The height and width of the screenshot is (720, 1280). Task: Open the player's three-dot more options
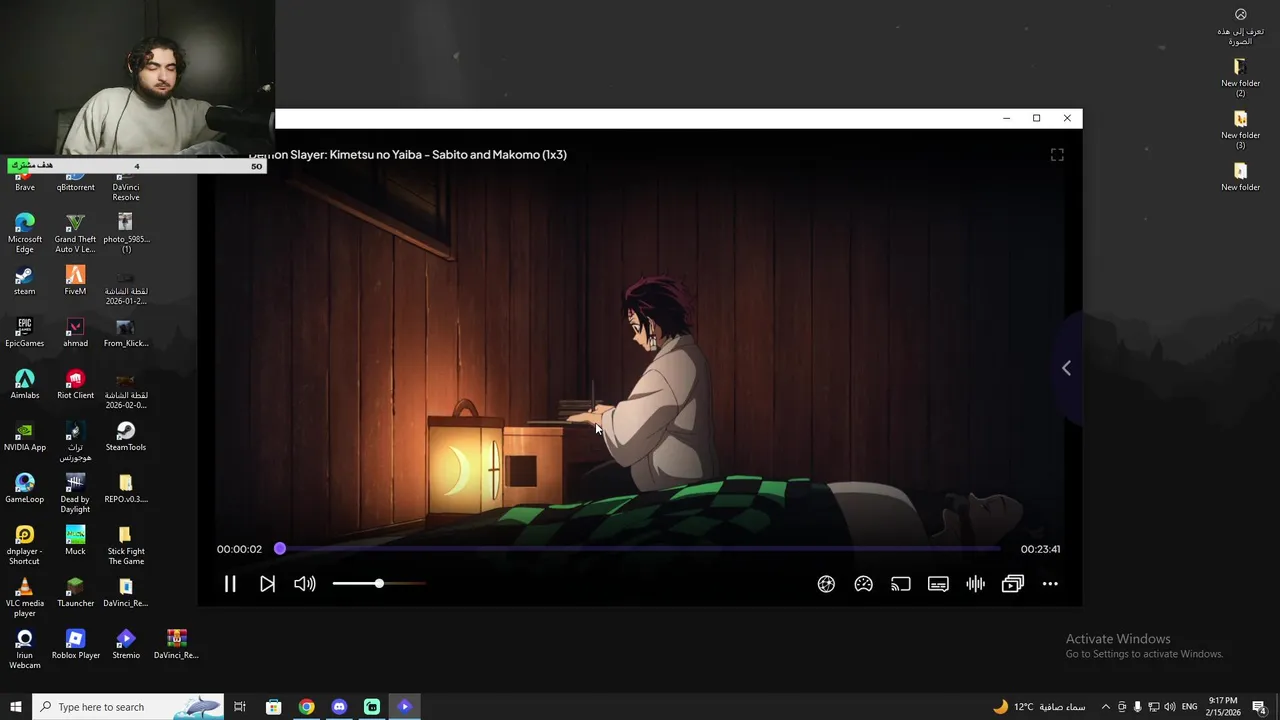point(1050,584)
